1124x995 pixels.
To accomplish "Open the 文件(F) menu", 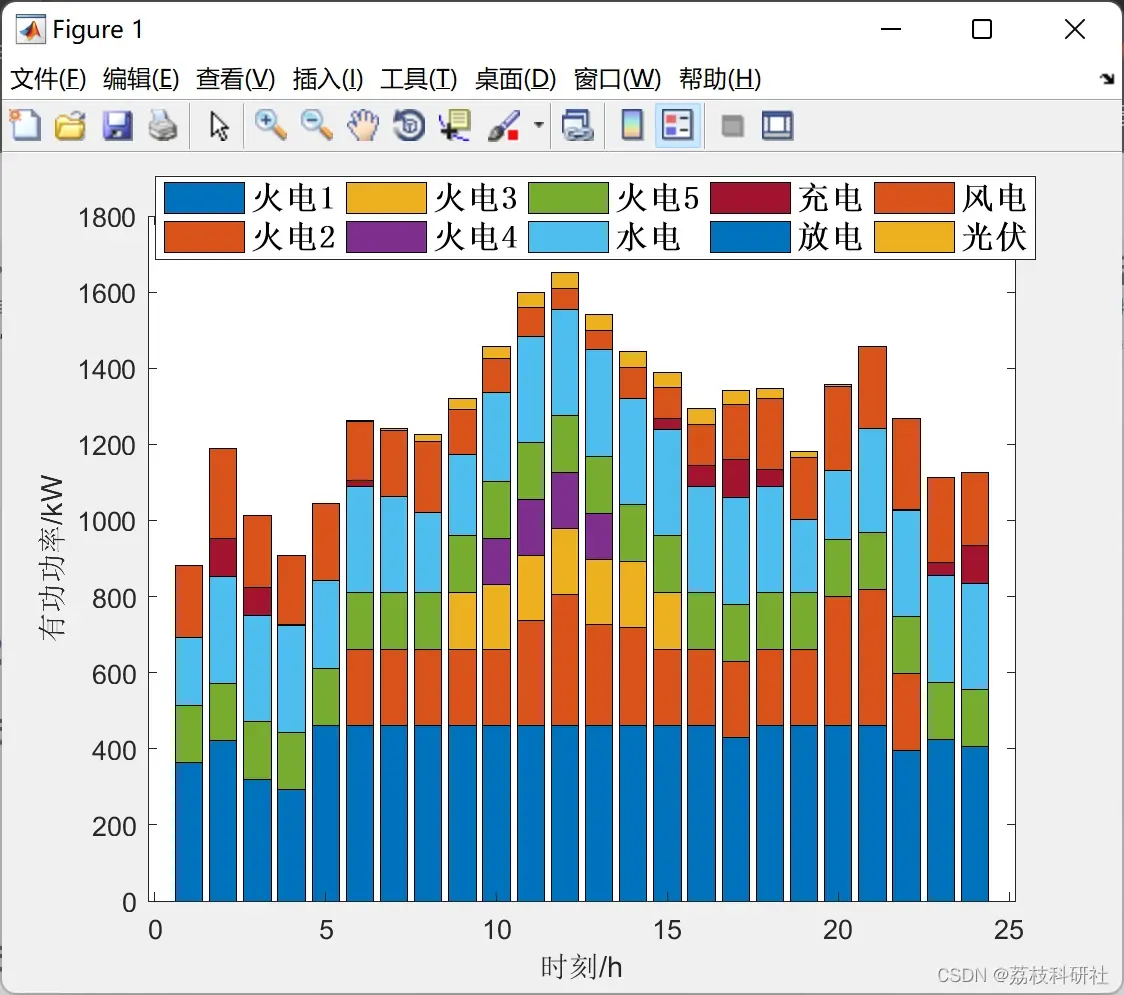I will click(x=48, y=78).
